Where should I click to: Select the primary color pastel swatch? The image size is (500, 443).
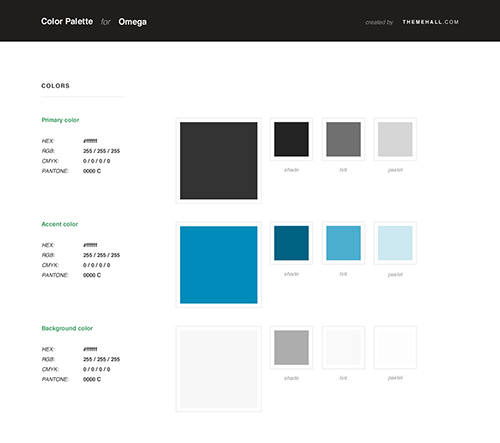tap(395, 139)
